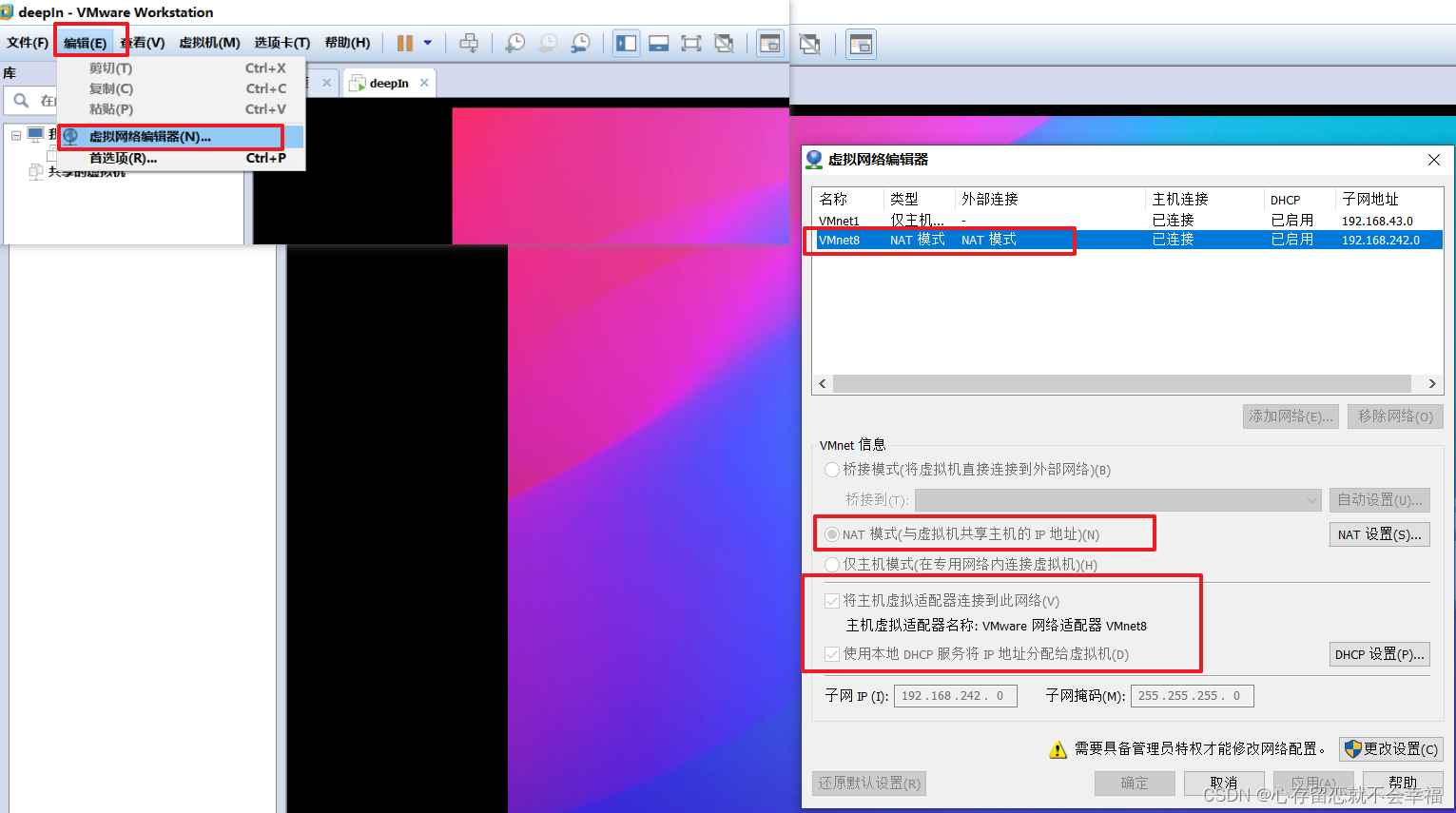
Task: Open the 编辑(E) menu
Action: (86, 43)
